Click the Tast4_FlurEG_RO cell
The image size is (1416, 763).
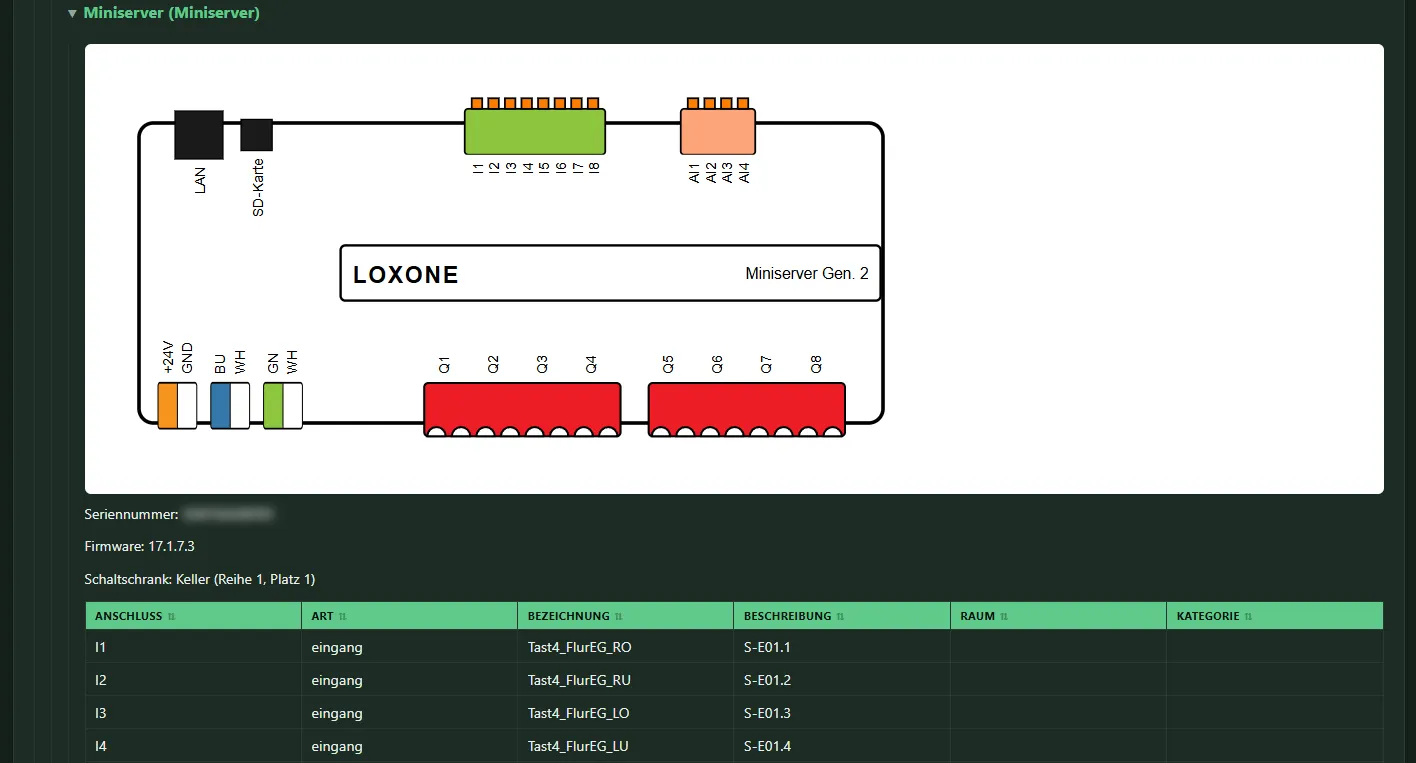625,647
